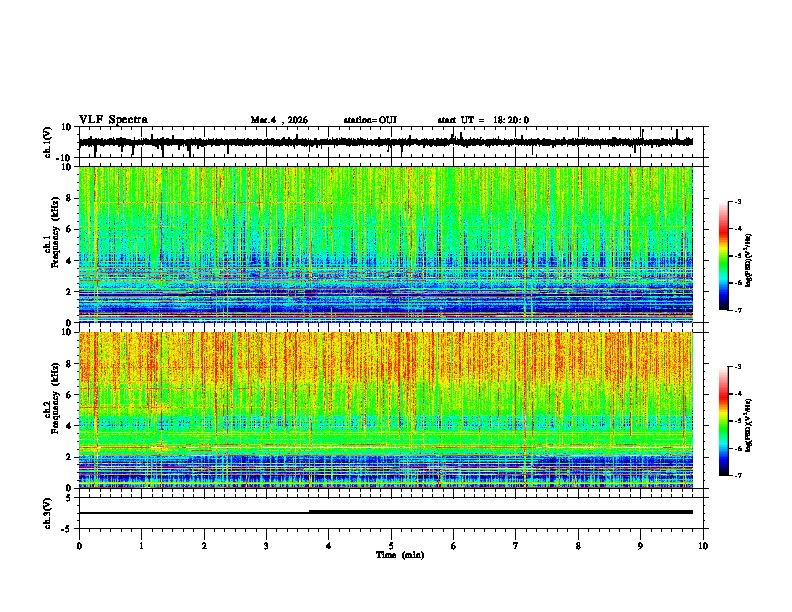The width and height of the screenshot is (792, 612).
Task: Click the ch.1 "Frequency (kHz)" axis label
Action: click(x=55, y=233)
